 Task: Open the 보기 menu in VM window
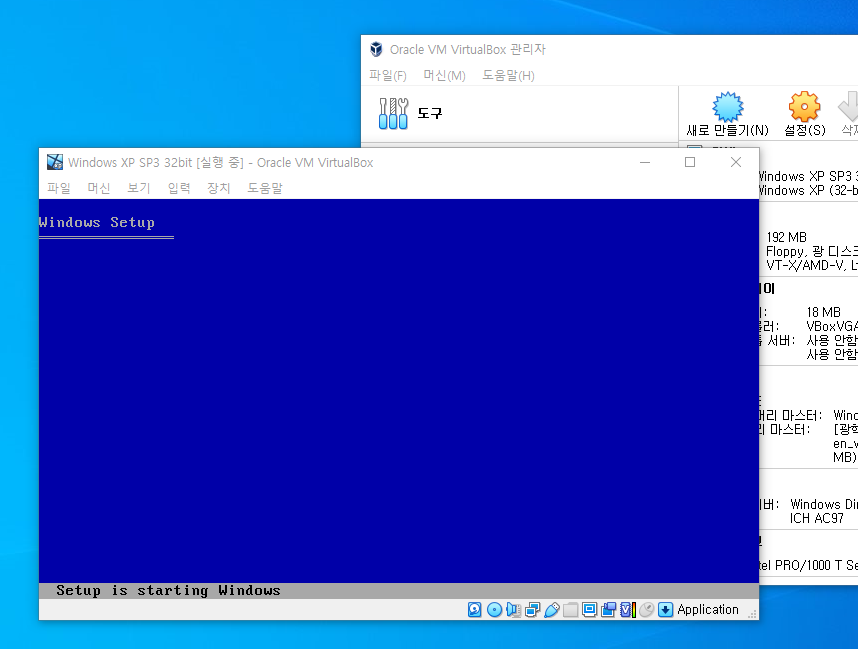pos(139,188)
